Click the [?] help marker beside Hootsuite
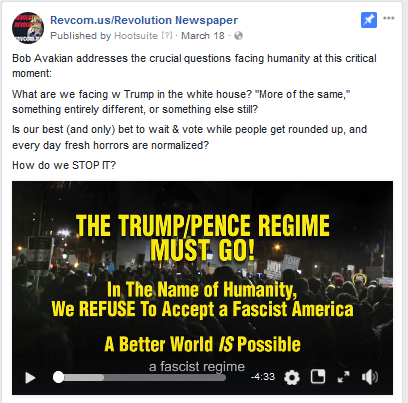Image resolution: width=408 pixels, height=403 pixels. (x=167, y=35)
